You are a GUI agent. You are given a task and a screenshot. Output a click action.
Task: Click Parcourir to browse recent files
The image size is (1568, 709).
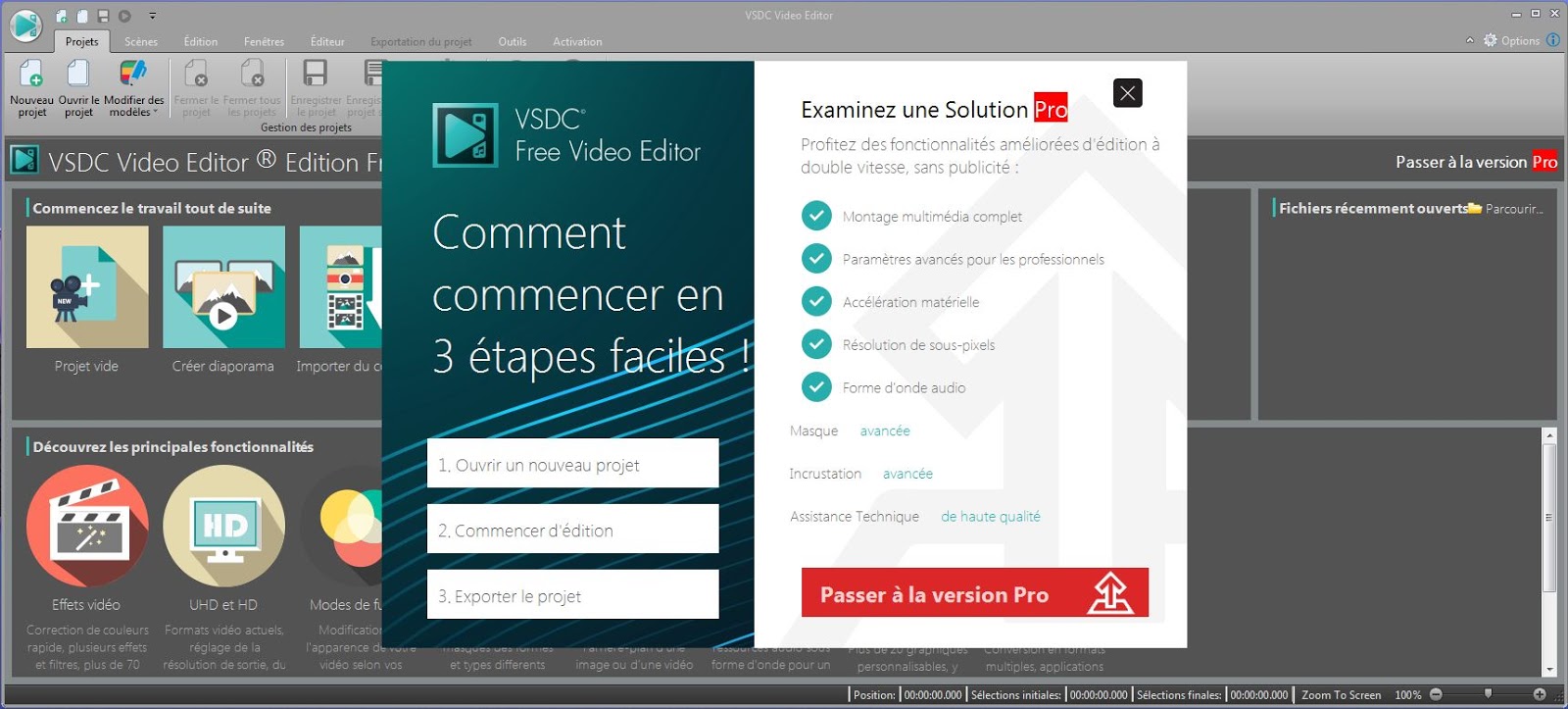click(1506, 209)
